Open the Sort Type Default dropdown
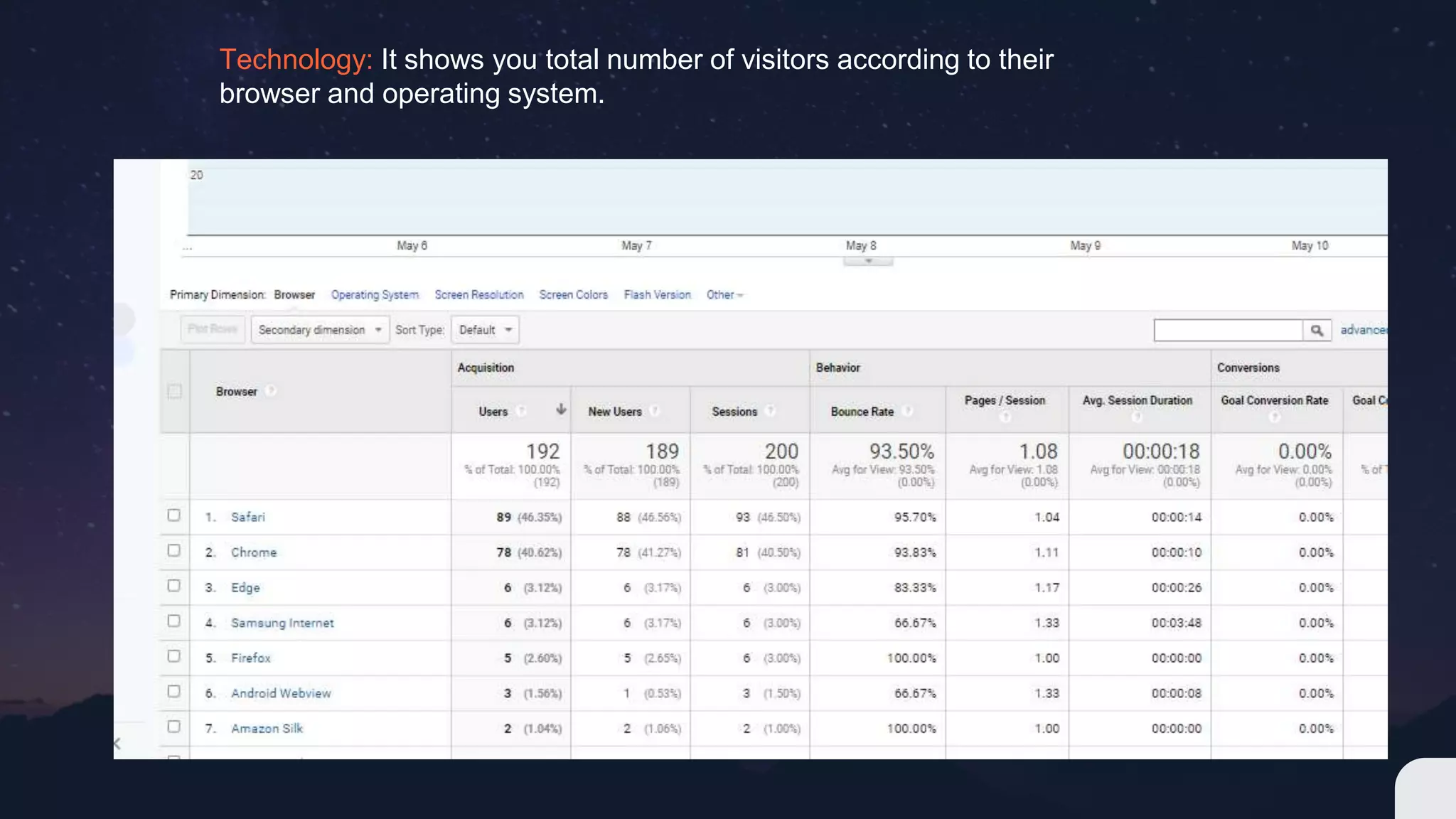The height and width of the screenshot is (819, 1456). pyautogui.click(x=485, y=330)
